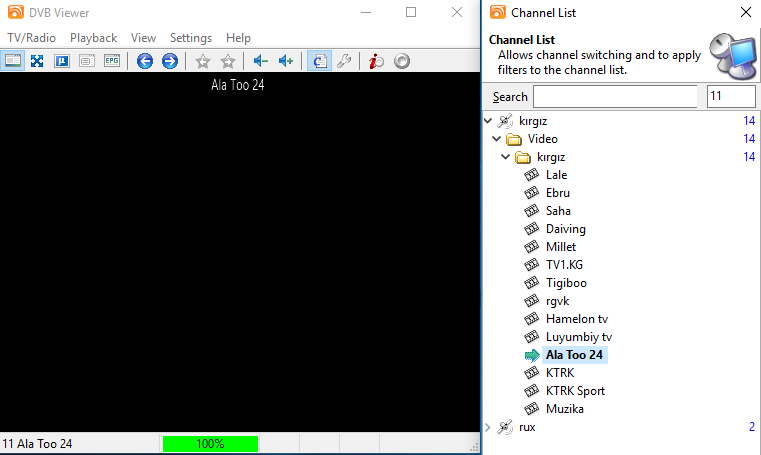761x455 pixels.
Task: Click the folder icon beside Video
Action: pos(514,139)
